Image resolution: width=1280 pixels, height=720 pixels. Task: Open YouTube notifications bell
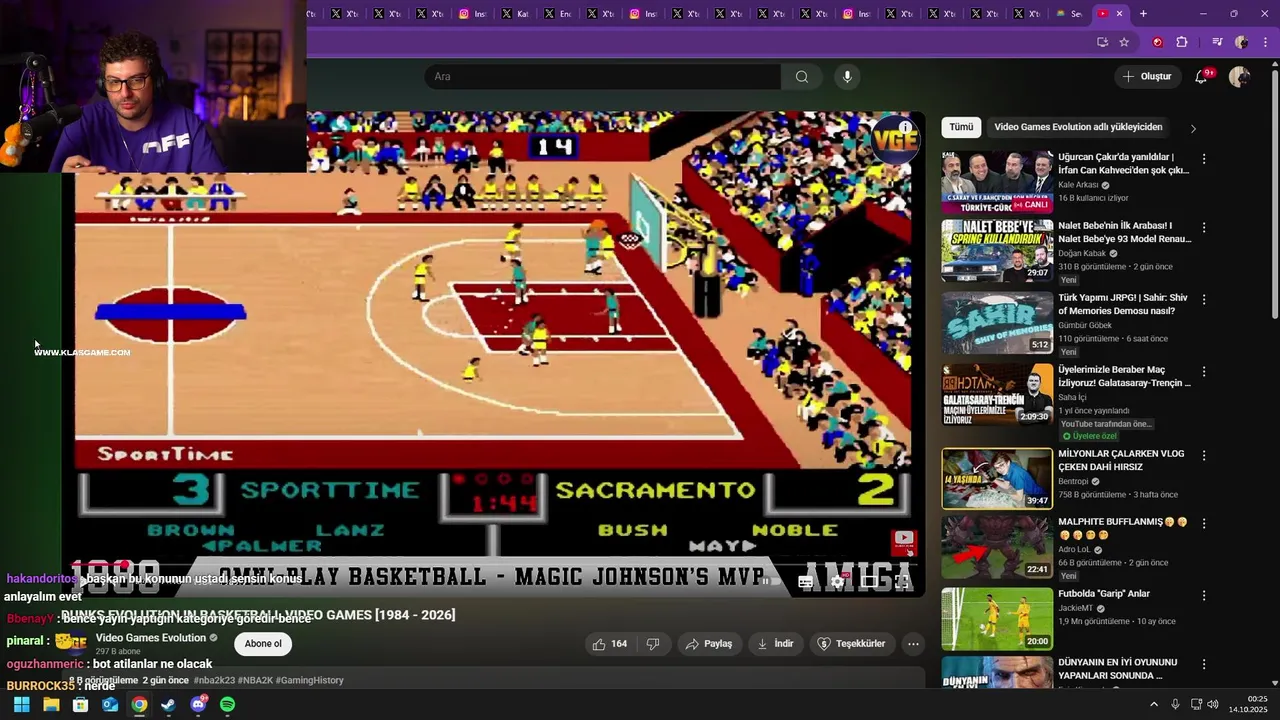[x=1202, y=77]
